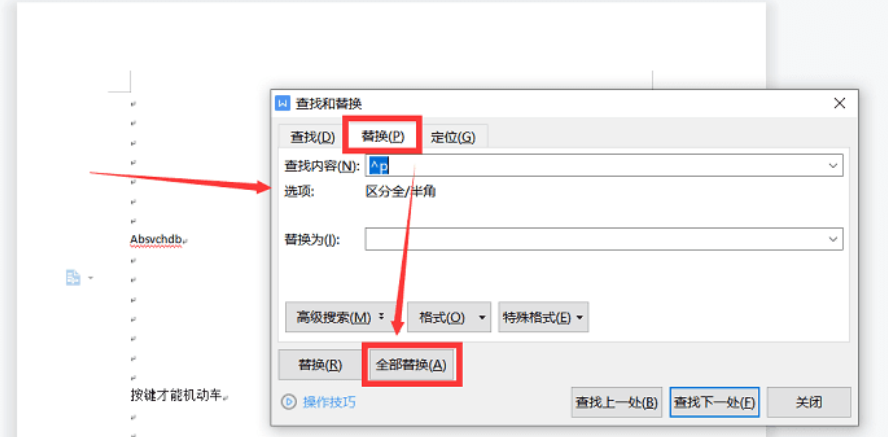Screen dimensions: 888x437
Task: Select the 替换(P) tab
Action: (382, 136)
